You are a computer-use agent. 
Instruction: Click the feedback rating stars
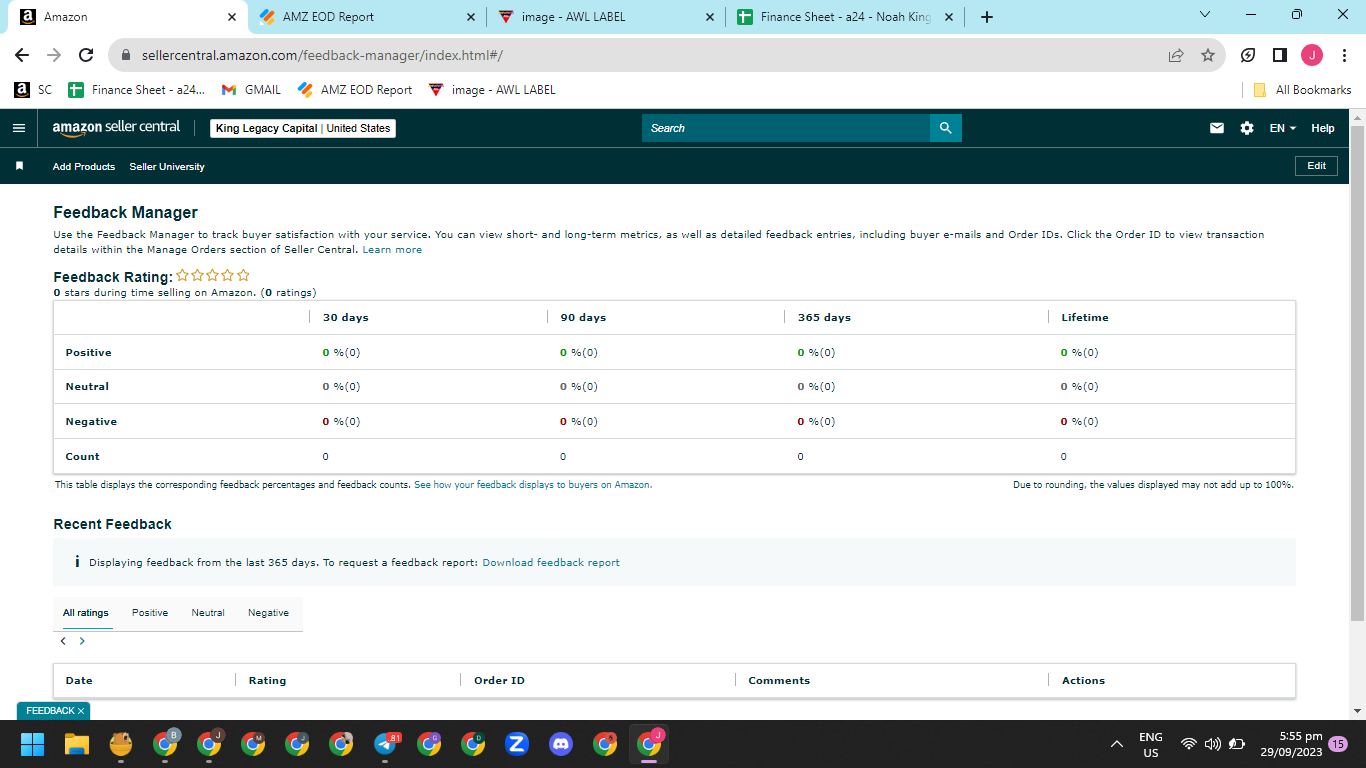pos(213,276)
